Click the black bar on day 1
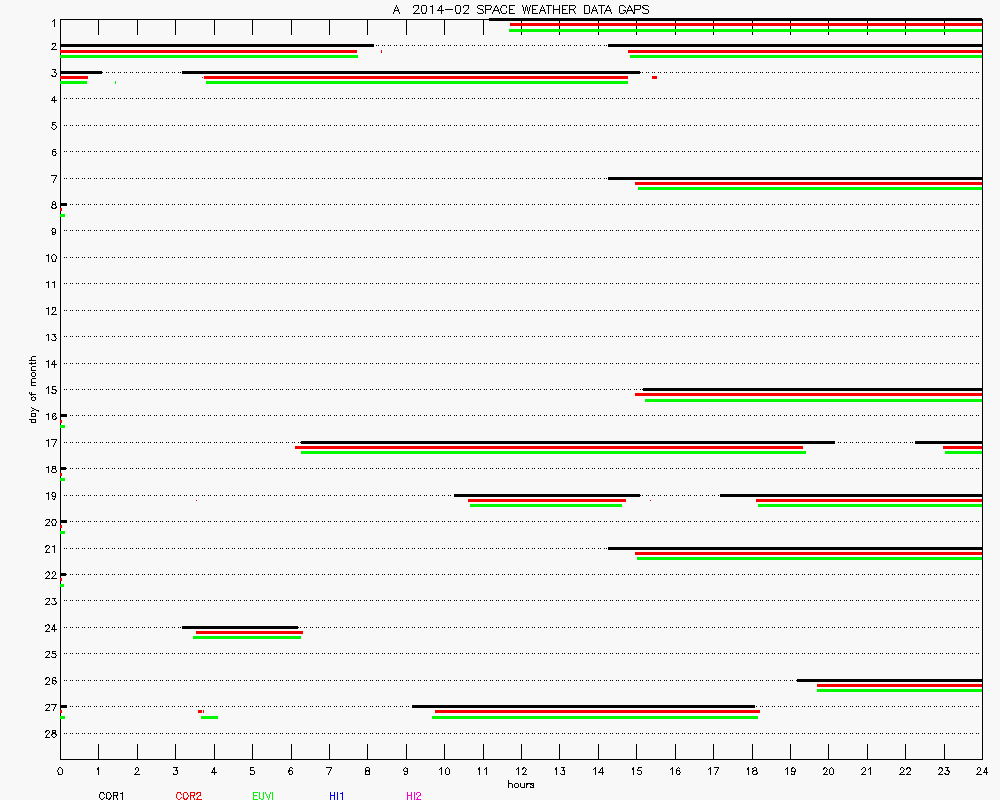 [735, 19]
